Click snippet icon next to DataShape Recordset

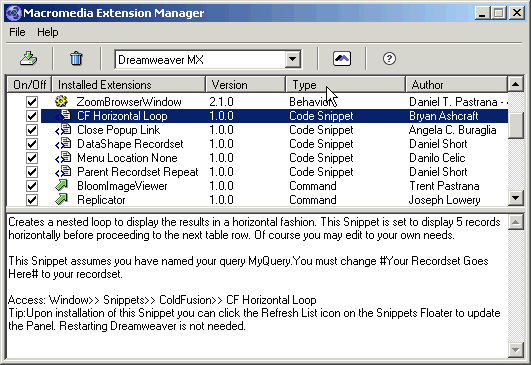click(63, 144)
